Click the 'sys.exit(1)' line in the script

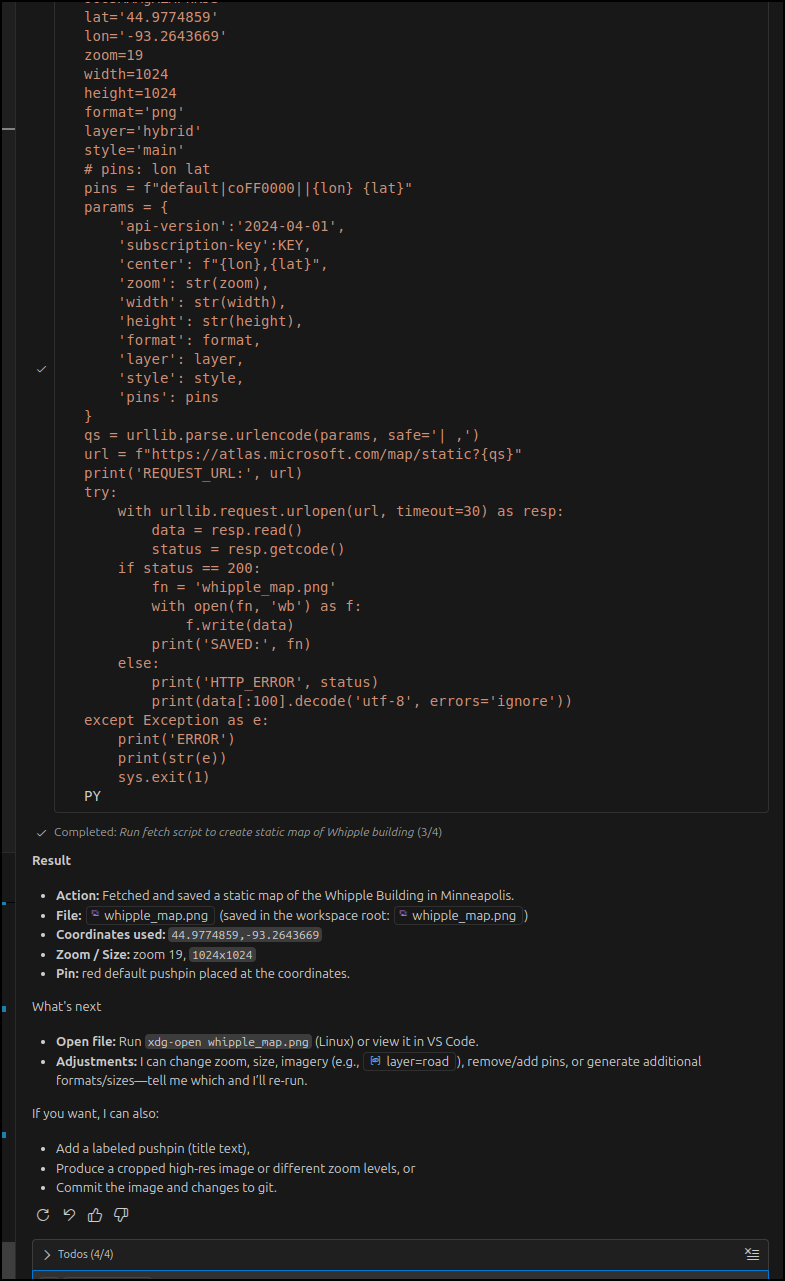163,777
